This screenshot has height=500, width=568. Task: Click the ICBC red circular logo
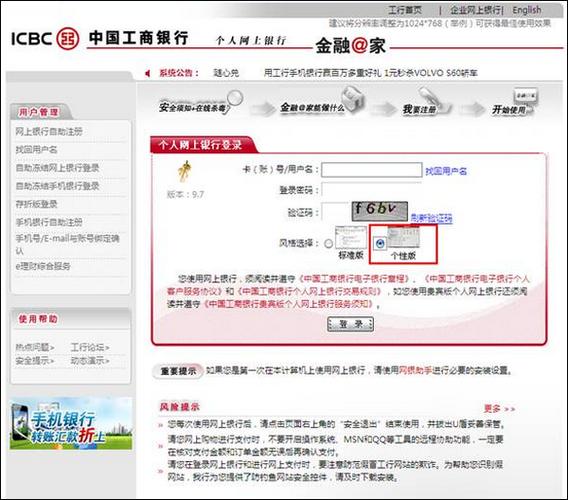tap(68, 38)
